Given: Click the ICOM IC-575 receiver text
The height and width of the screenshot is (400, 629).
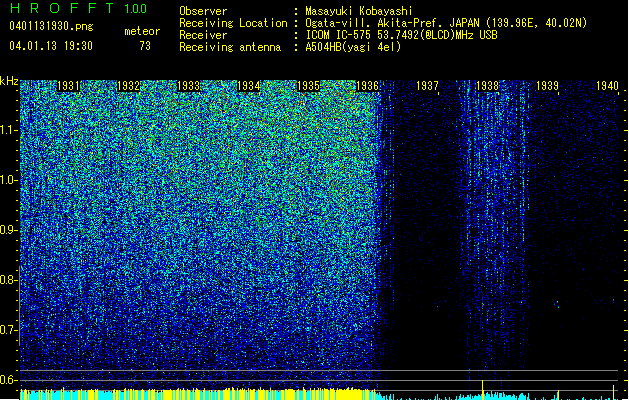Looking at the screenshot, I should click(x=401, y=35).
